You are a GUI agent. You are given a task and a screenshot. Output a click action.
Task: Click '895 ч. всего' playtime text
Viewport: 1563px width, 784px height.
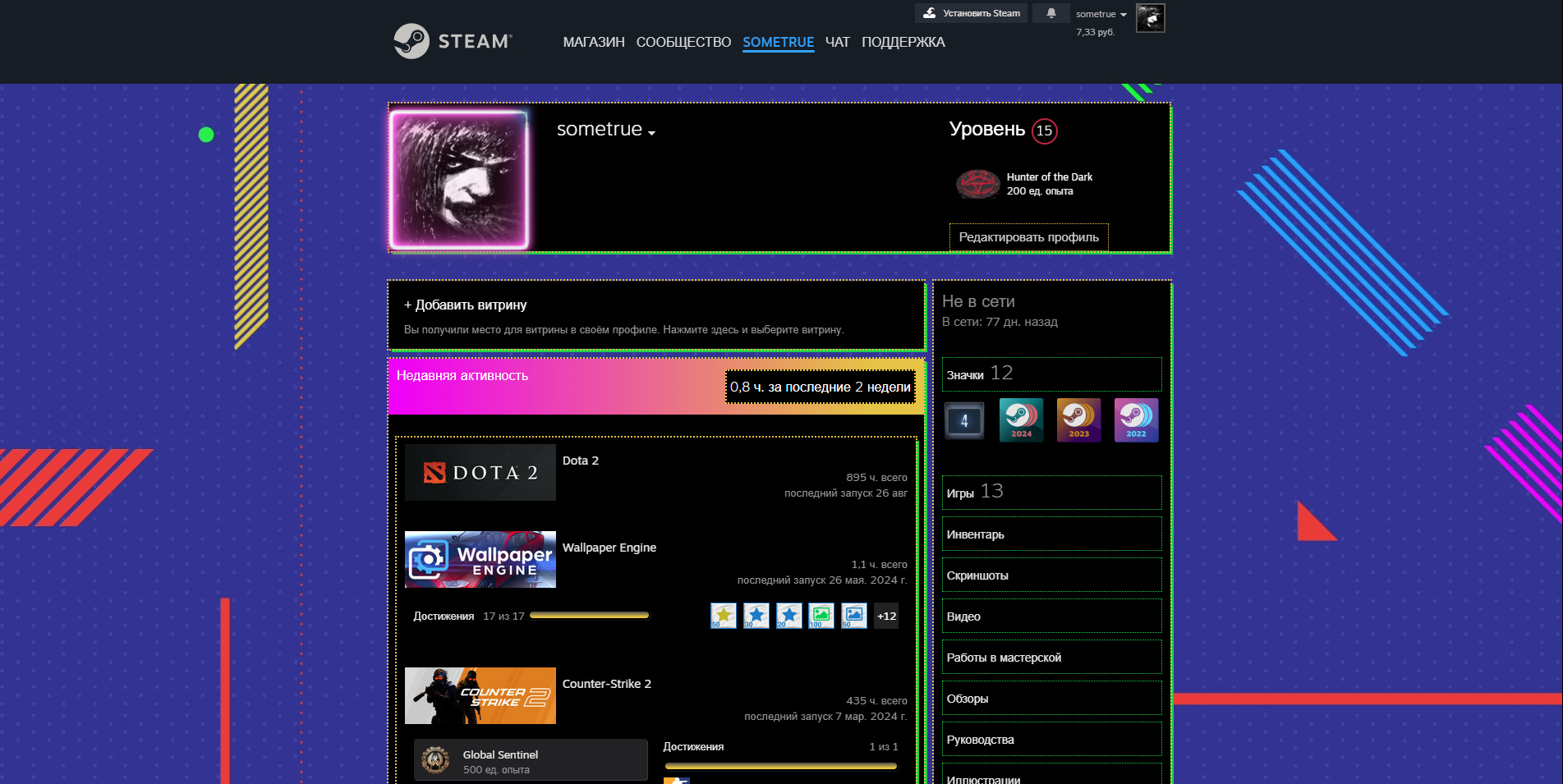pyautogui.click(x=876, y=477)
